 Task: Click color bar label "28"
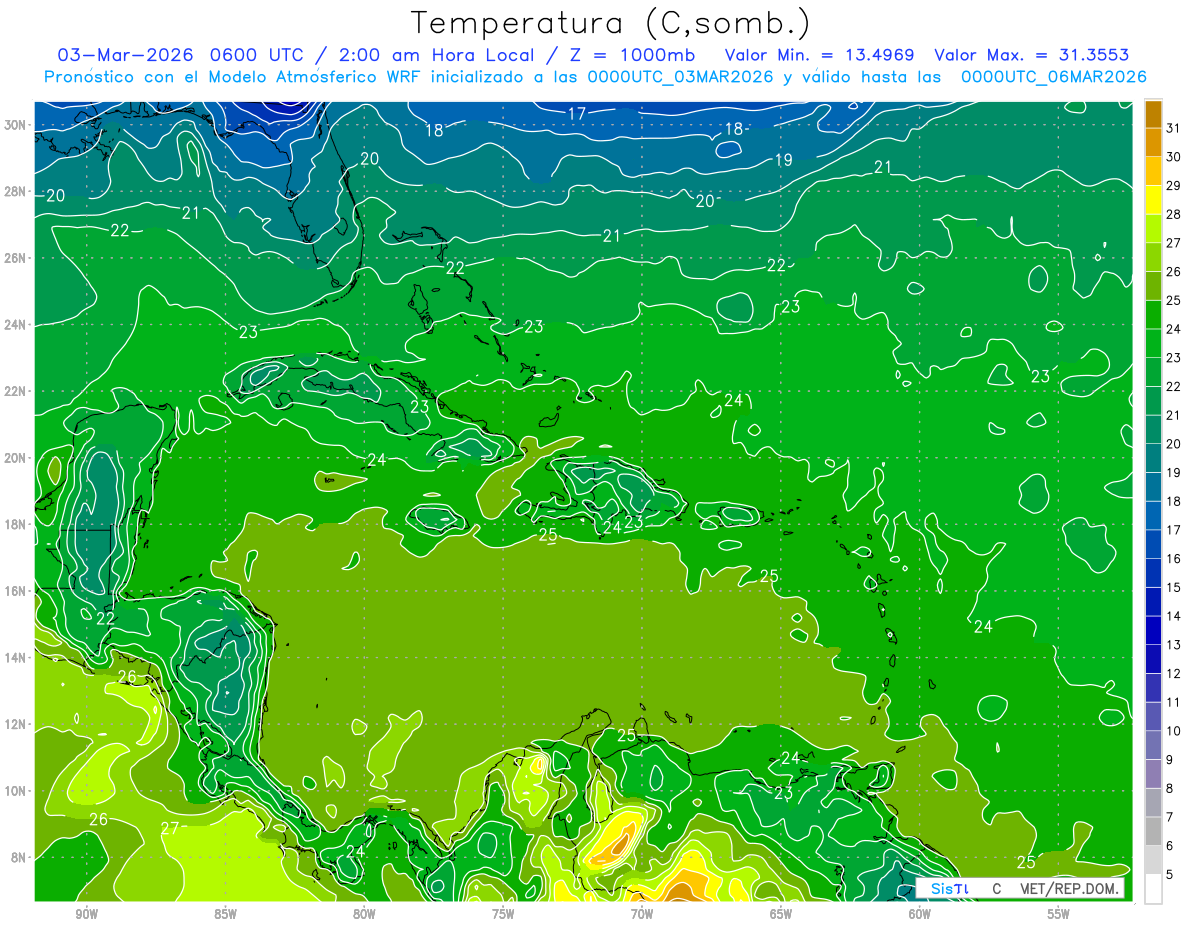(1174, 214)
